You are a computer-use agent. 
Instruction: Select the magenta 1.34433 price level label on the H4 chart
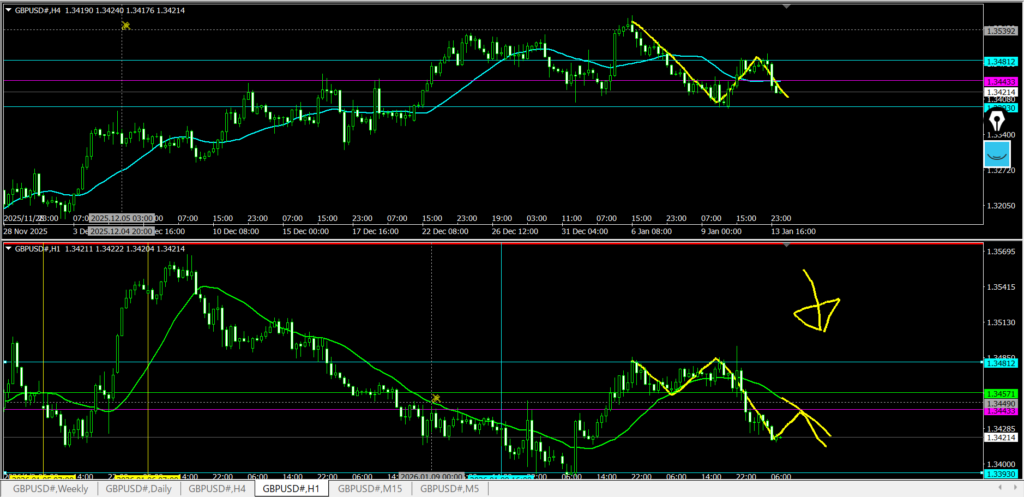point(998,81)
